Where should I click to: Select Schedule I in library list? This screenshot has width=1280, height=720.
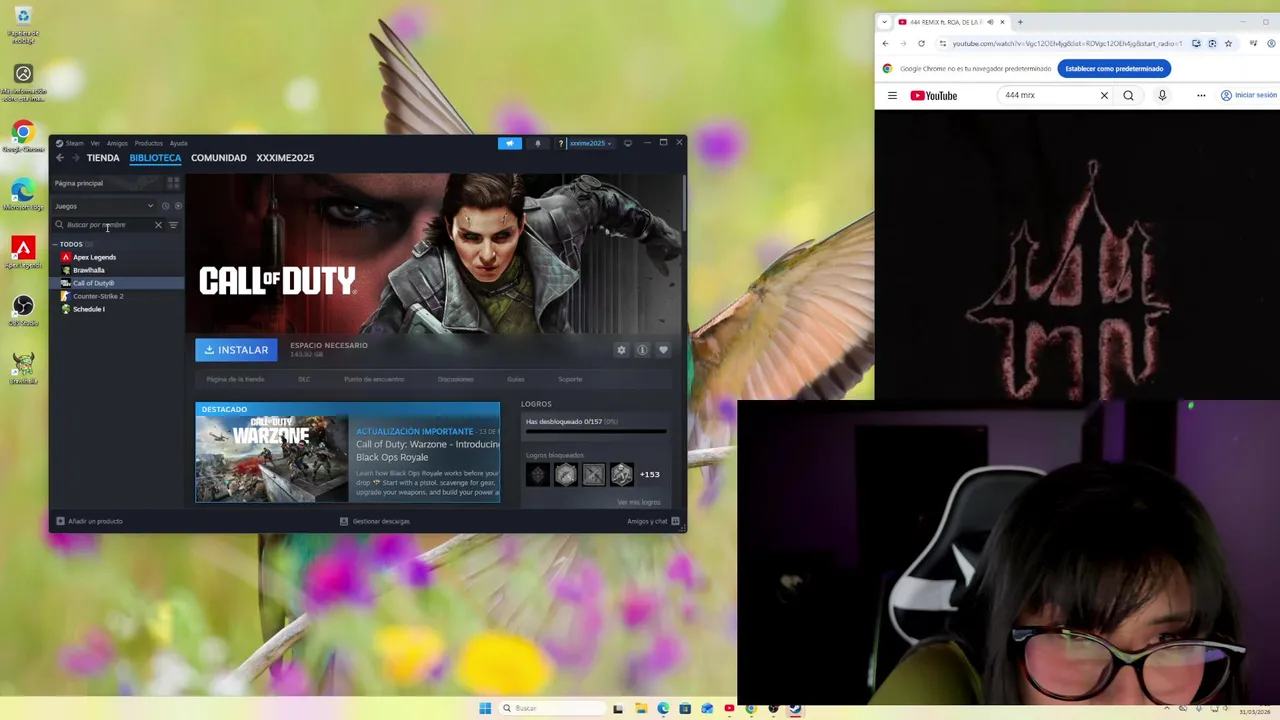pos(88,309)
